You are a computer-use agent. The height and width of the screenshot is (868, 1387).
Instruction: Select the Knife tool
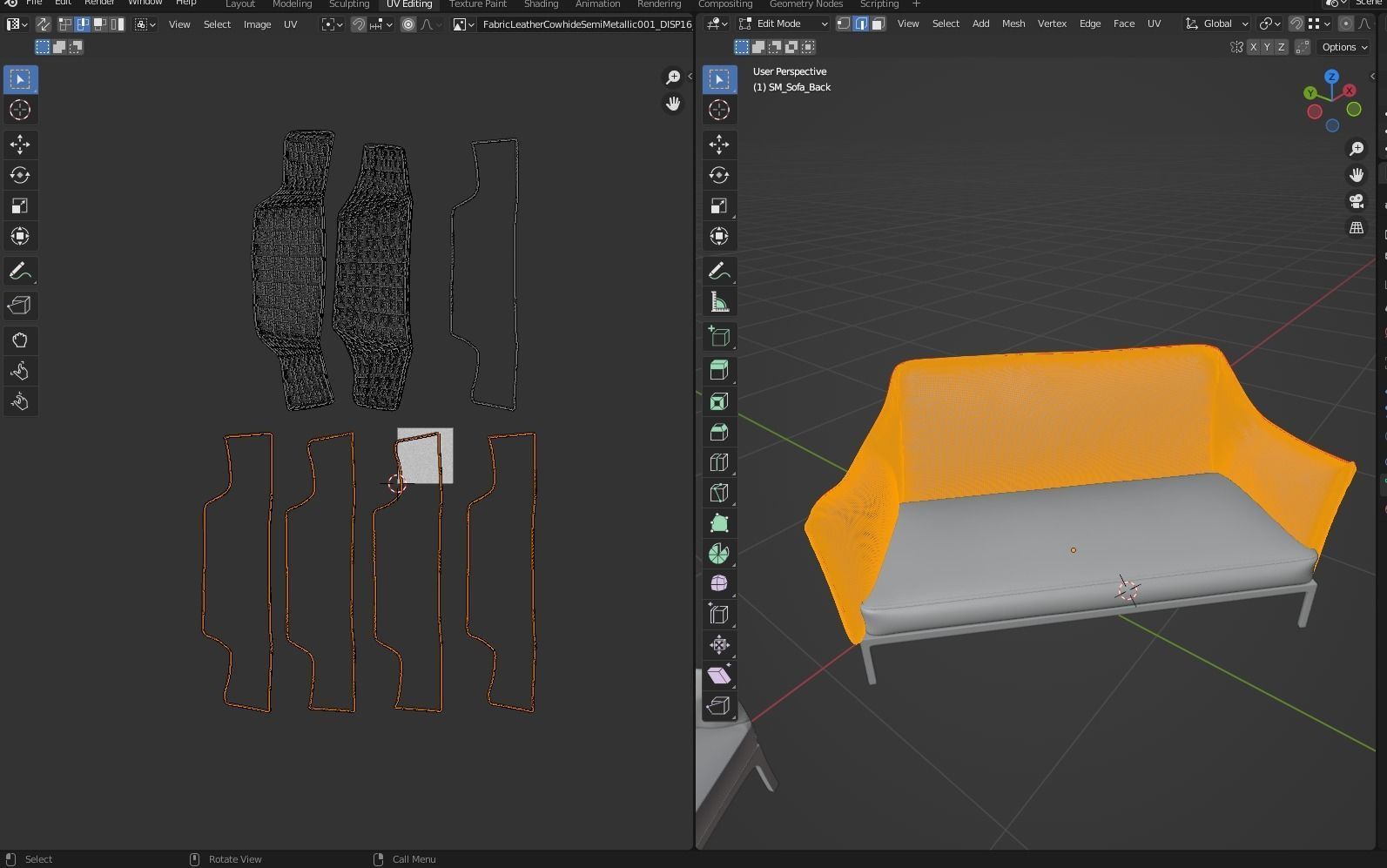click(x=719, y=493)
